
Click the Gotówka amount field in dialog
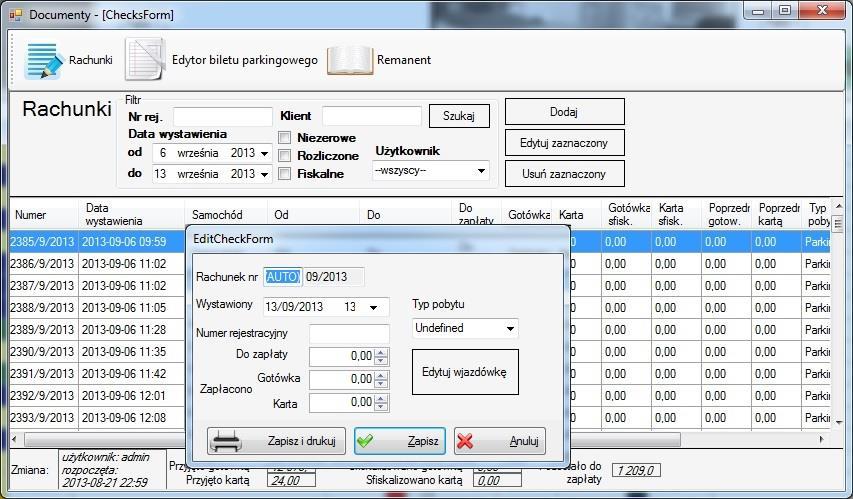click(x=343, y=379)
